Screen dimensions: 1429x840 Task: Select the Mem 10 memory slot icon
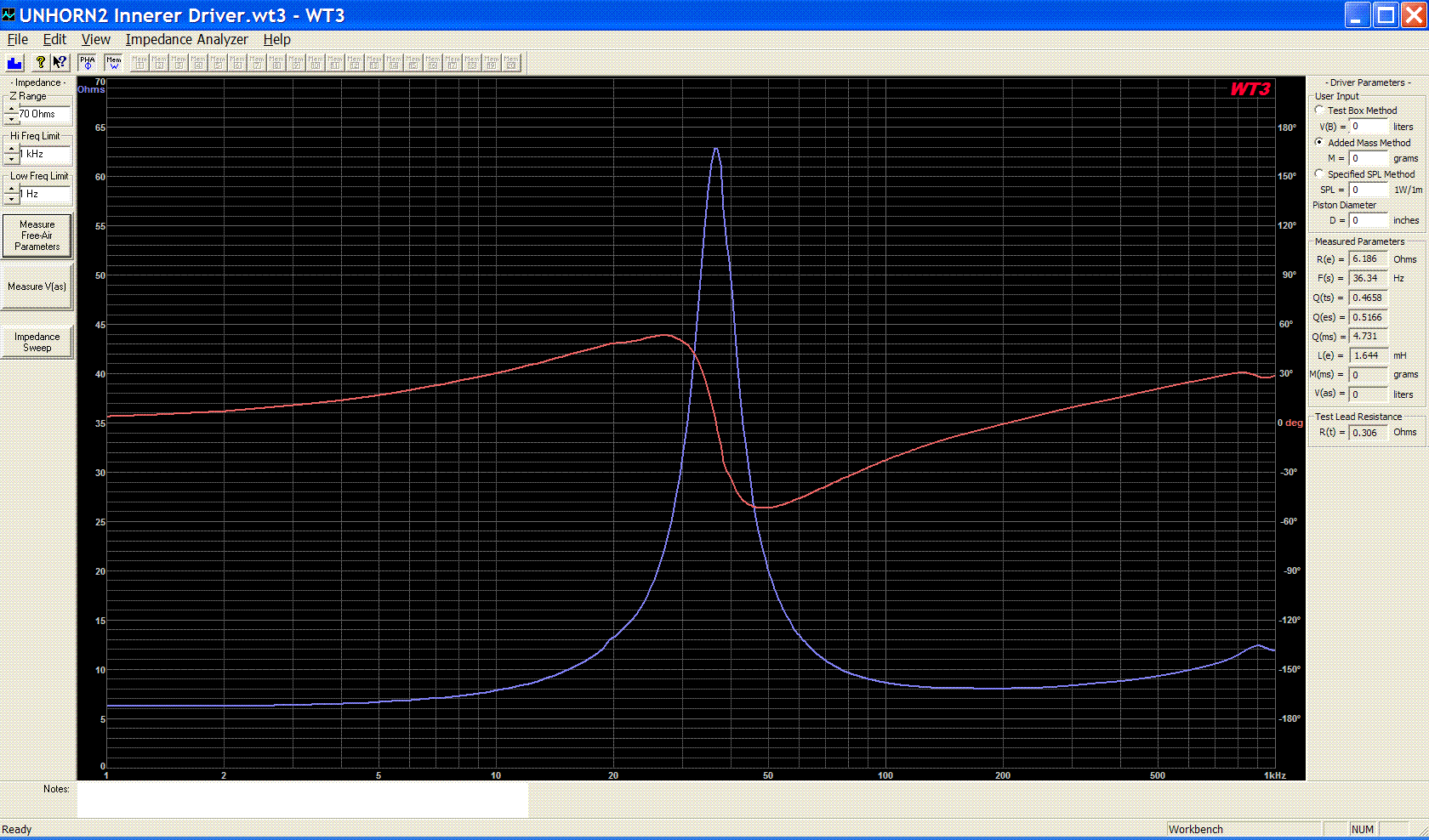pos(316,62)
